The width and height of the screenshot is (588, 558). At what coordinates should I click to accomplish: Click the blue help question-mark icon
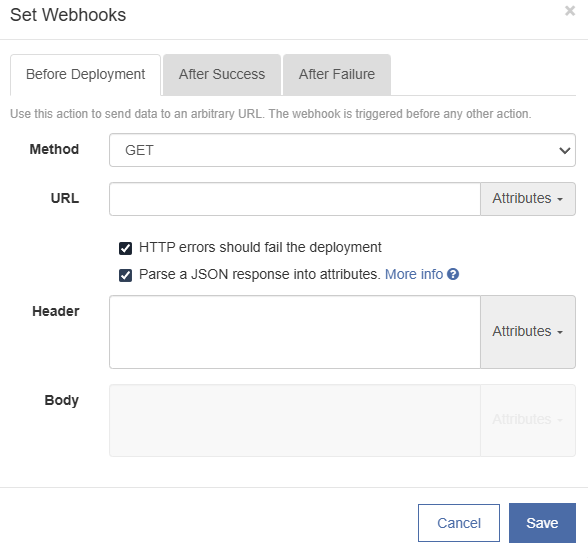453,274
